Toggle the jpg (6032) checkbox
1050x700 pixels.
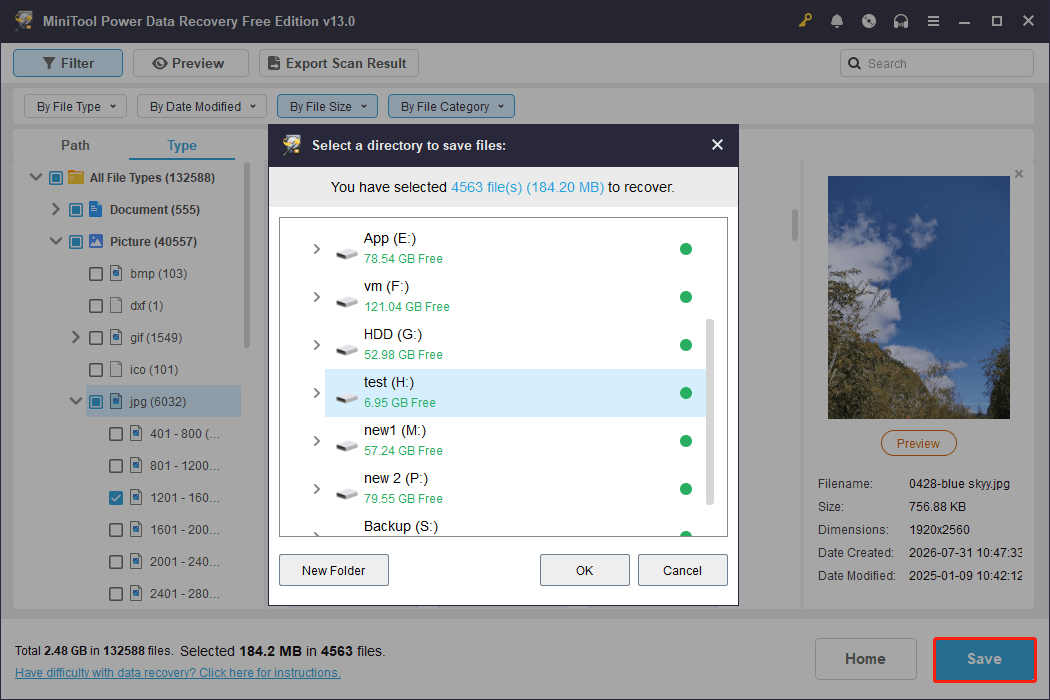point(96,402)
